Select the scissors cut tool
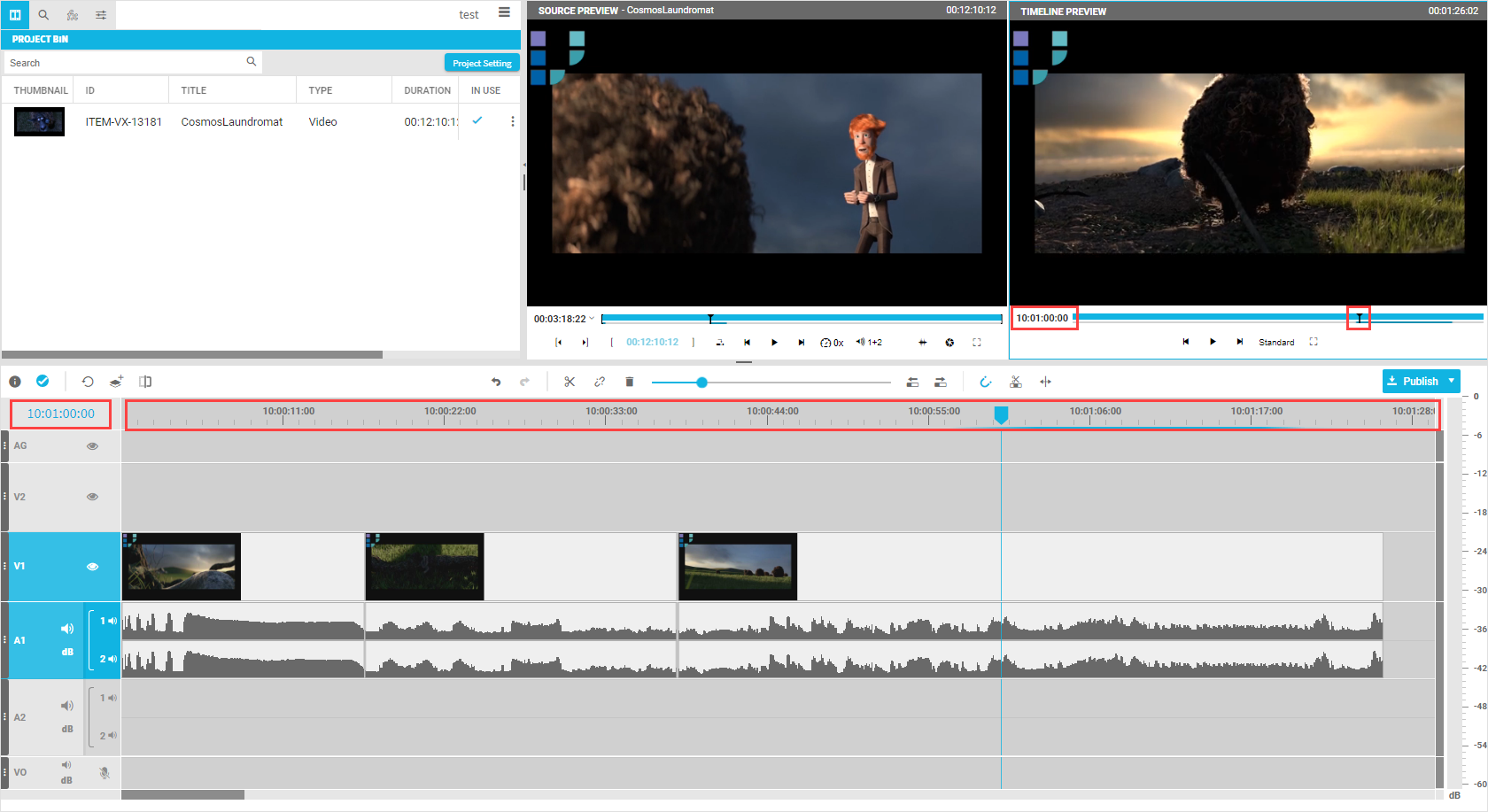The image size is (1488, 812). [x=570, y=382]
